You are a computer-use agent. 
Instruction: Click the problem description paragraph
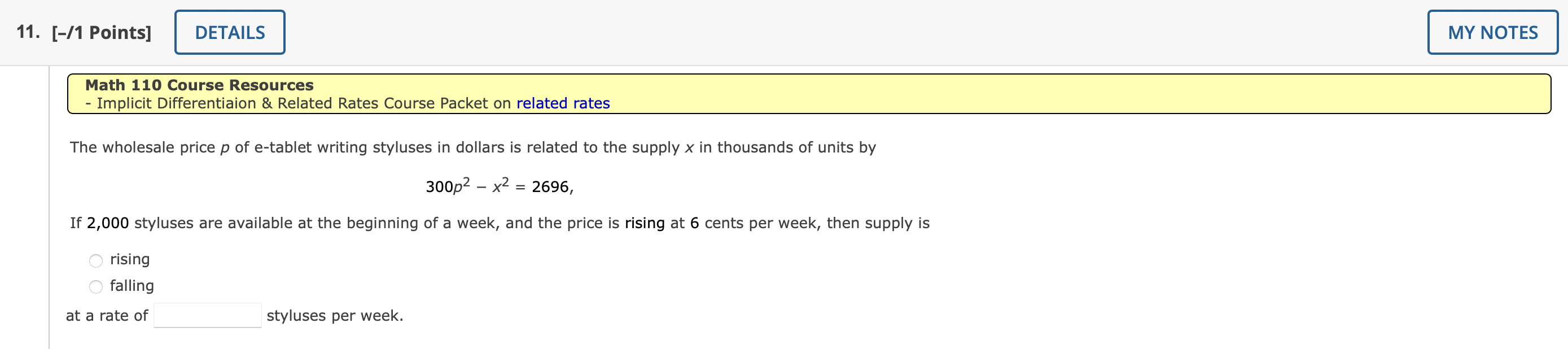(472, 146)
